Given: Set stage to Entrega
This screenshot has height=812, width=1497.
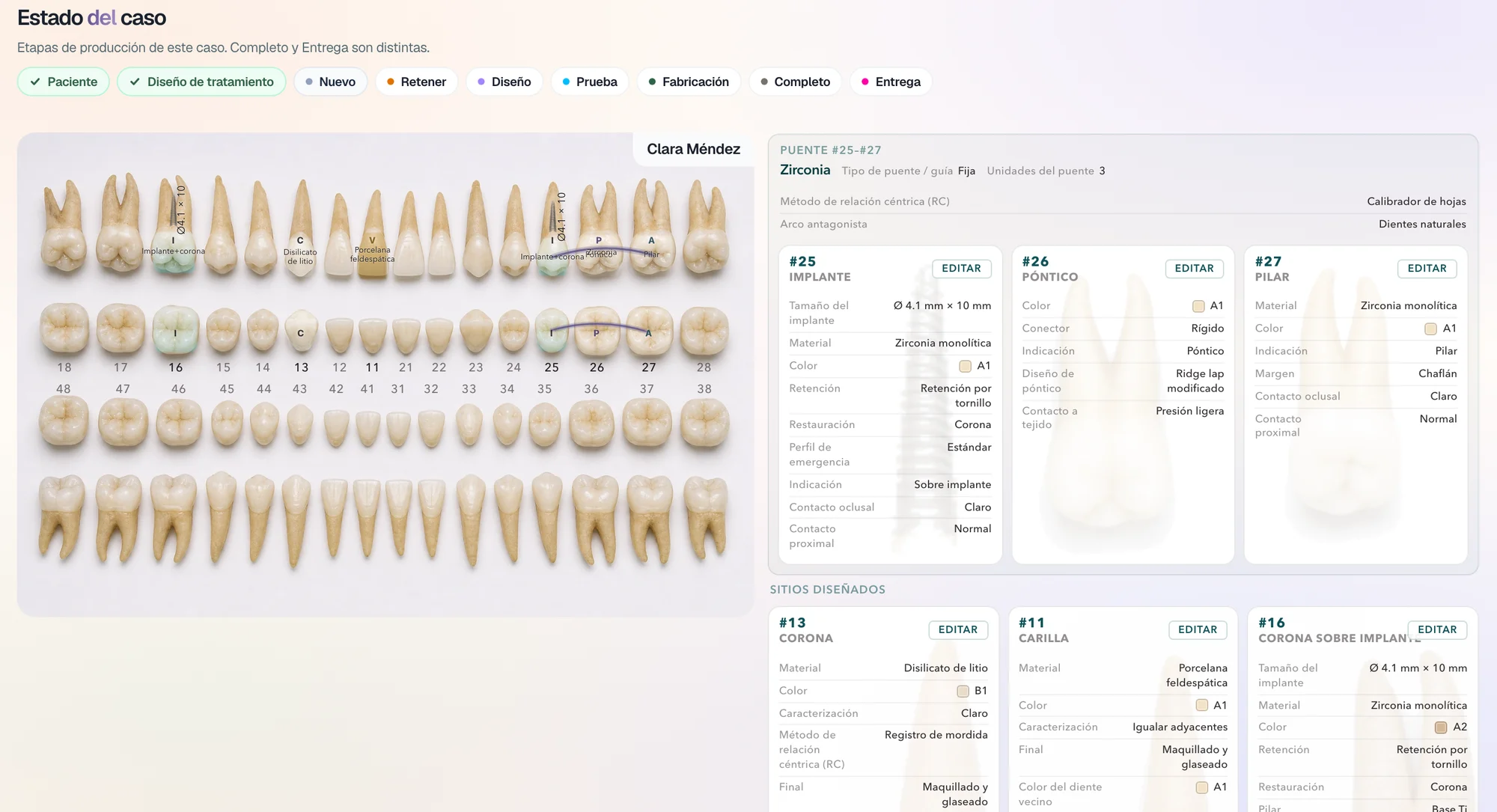Looking at the screenshot, I should (891, 82).
